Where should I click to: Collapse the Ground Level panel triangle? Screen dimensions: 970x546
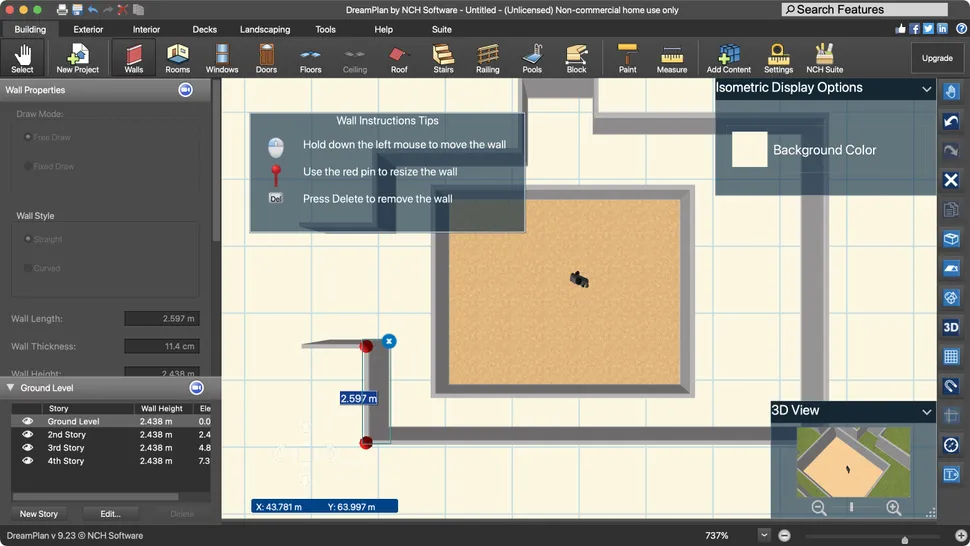click(11, 387)
